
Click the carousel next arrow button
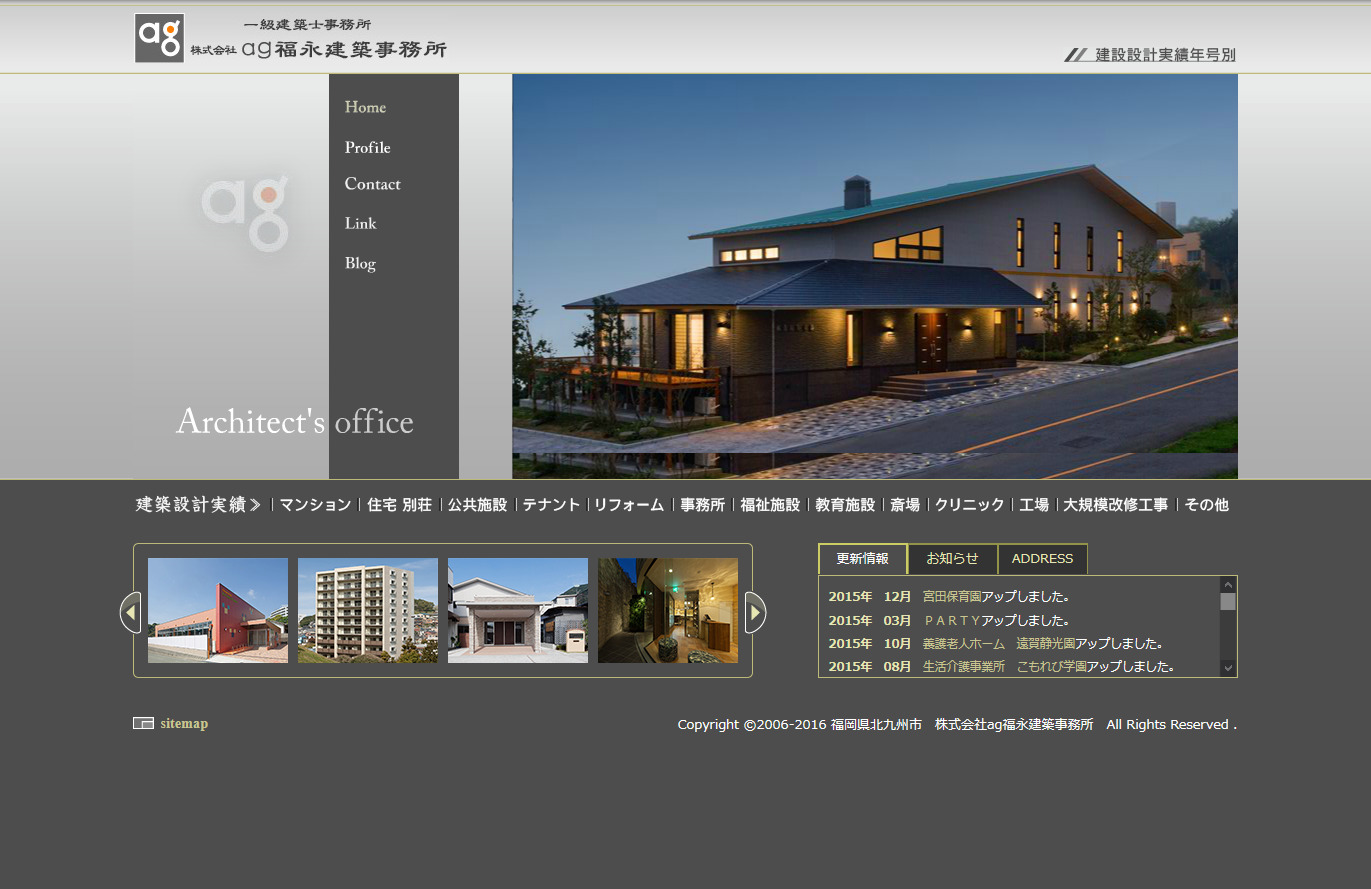(x=756, y=612)
